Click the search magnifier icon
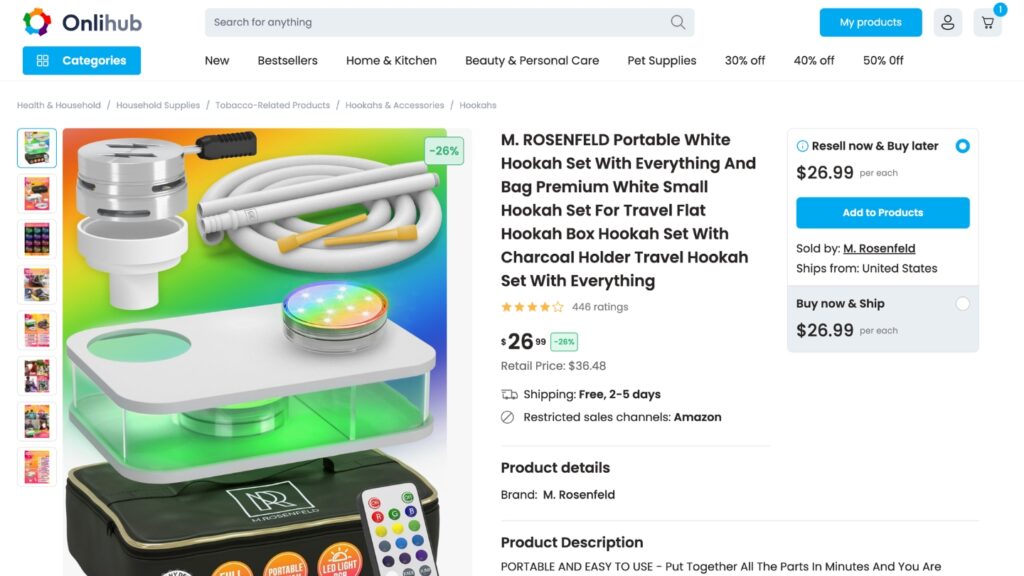The width and height of the screenshot is (1024, 576). point(678,22)
